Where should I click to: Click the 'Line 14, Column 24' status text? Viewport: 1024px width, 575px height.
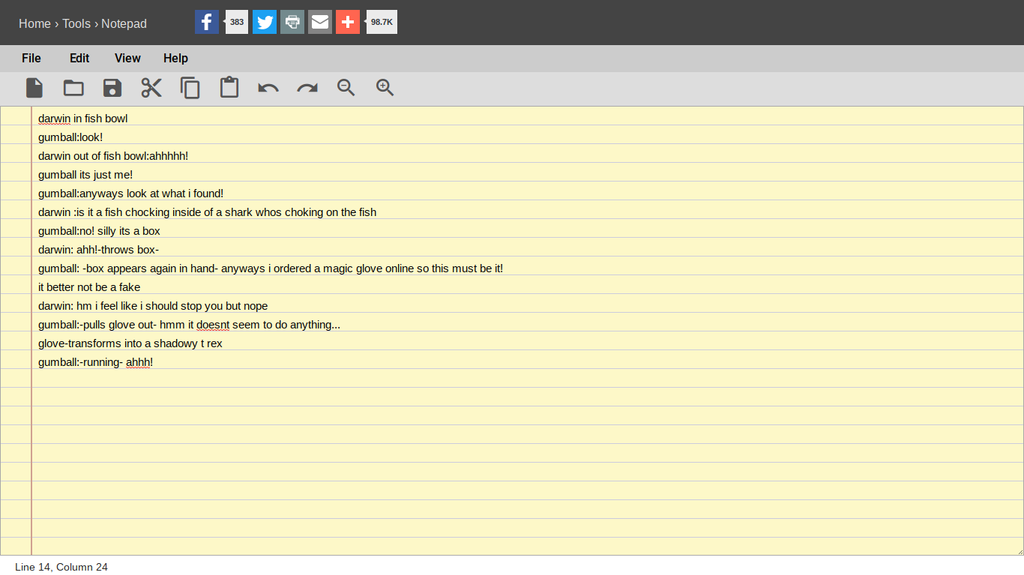pos(61,567)
